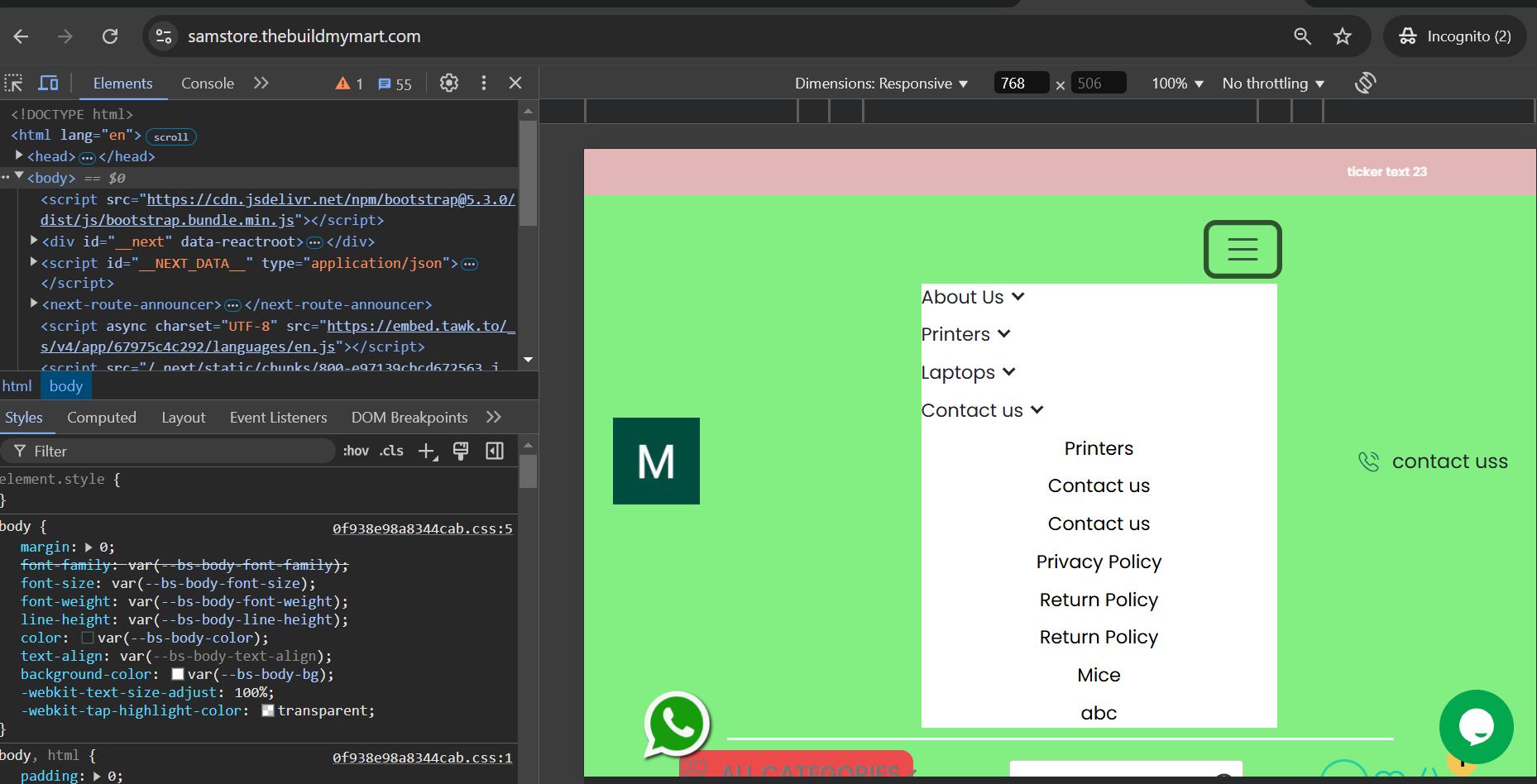Toggle the computed styles sidebar icon

coord(495,451)
